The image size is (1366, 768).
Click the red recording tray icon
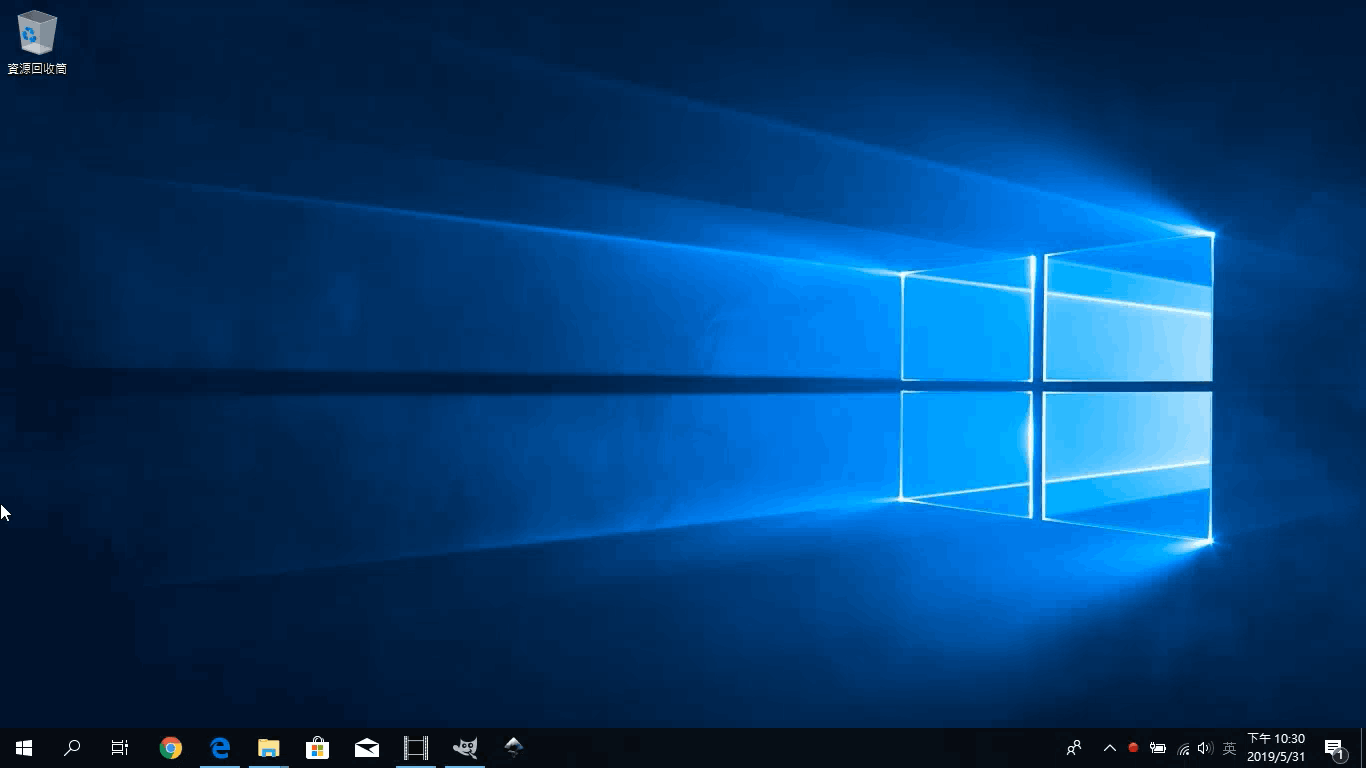pos(1133,748)
